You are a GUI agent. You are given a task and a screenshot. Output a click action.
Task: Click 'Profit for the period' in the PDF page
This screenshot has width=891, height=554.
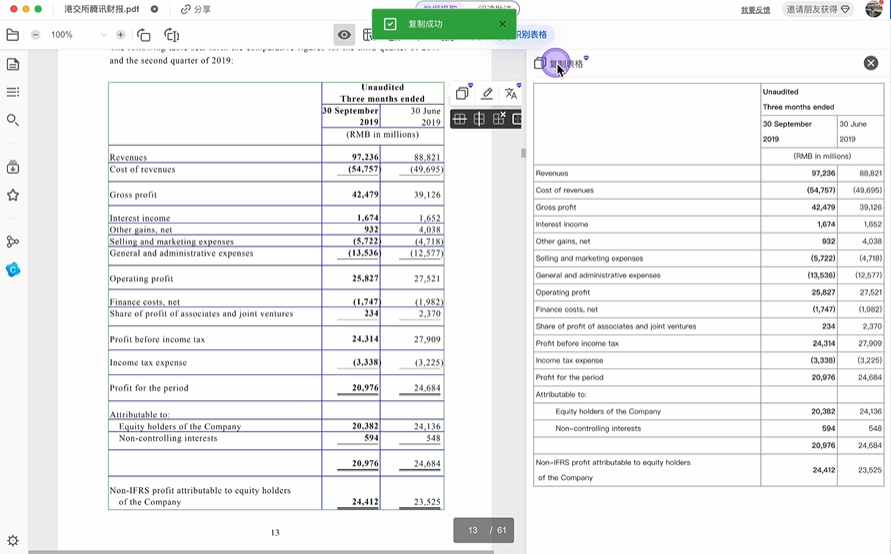pyautogui.click(x=149, y=388)
